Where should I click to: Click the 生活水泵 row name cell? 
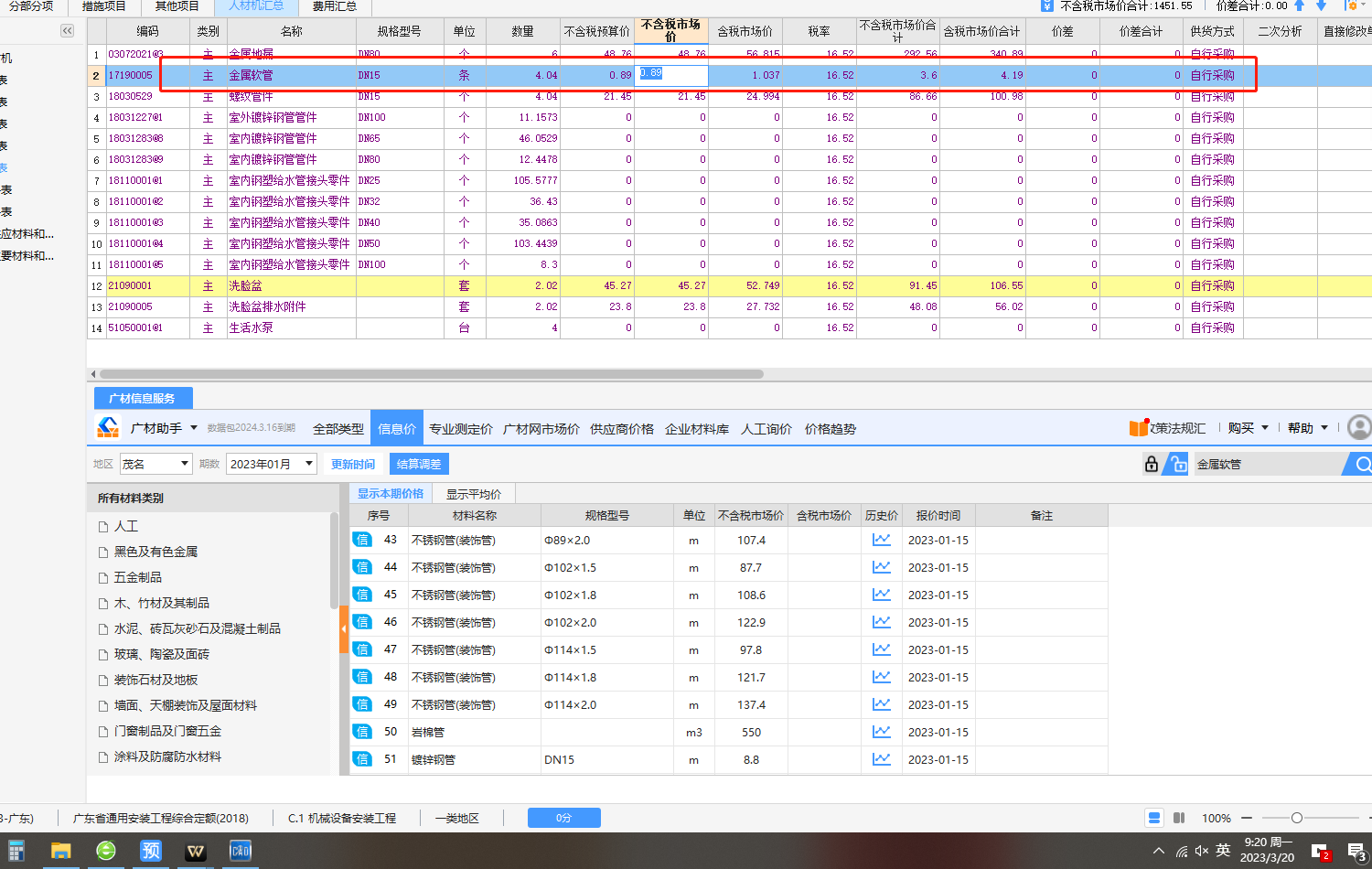click(x=291, y=327)
